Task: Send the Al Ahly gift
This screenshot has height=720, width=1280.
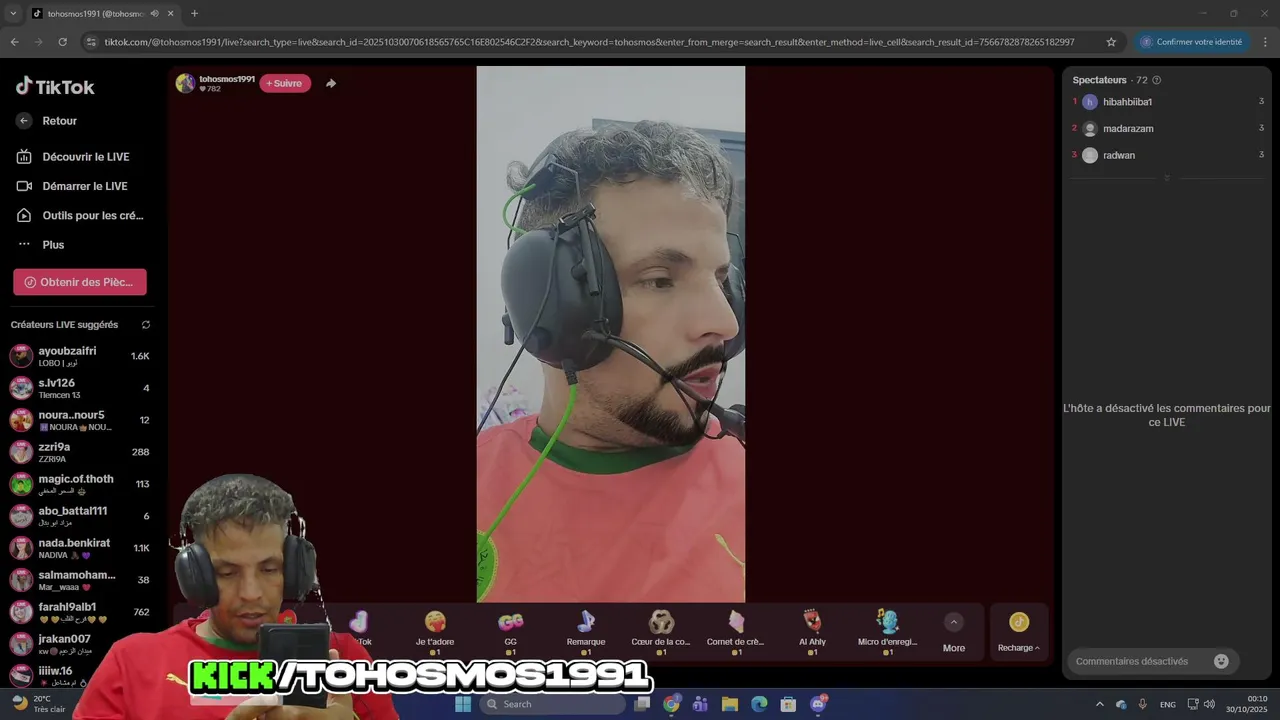Action: tap(812, 632)
